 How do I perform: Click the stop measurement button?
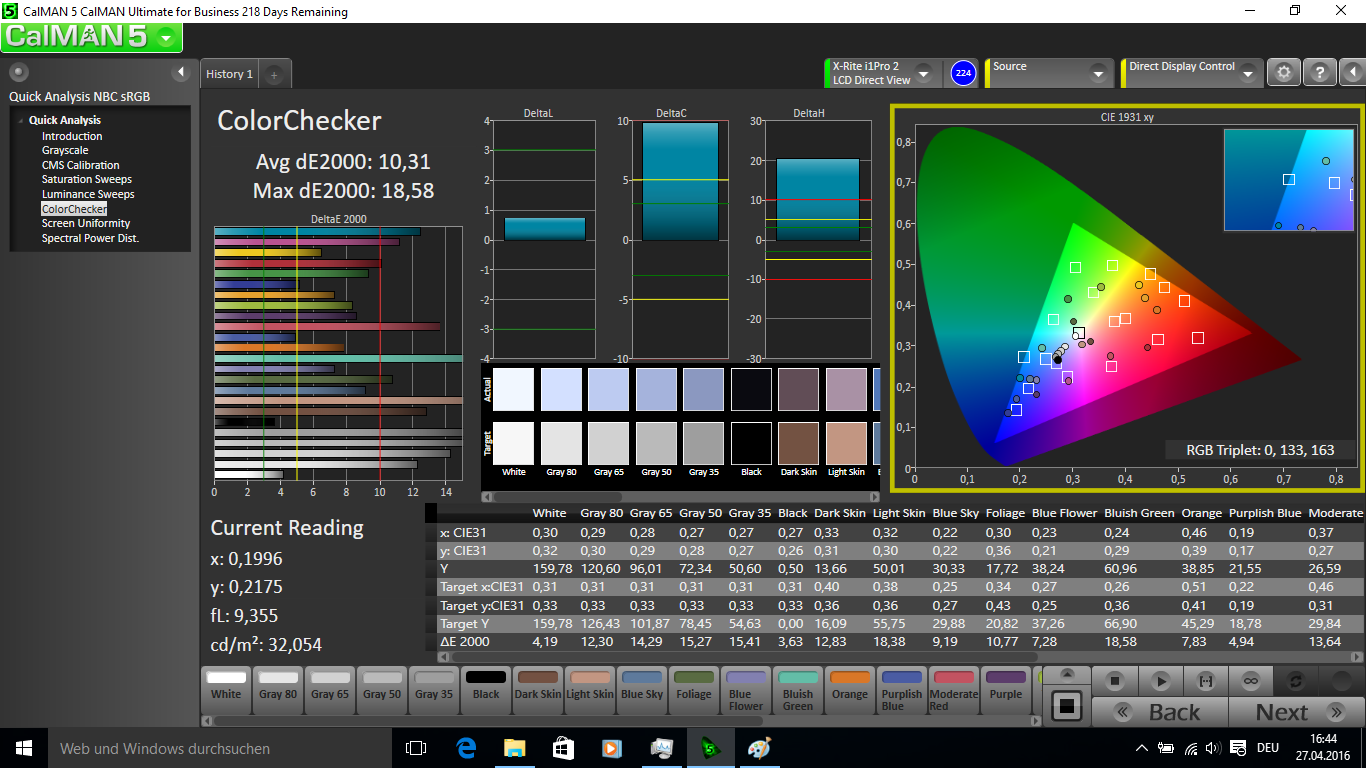pos(1115,681)
